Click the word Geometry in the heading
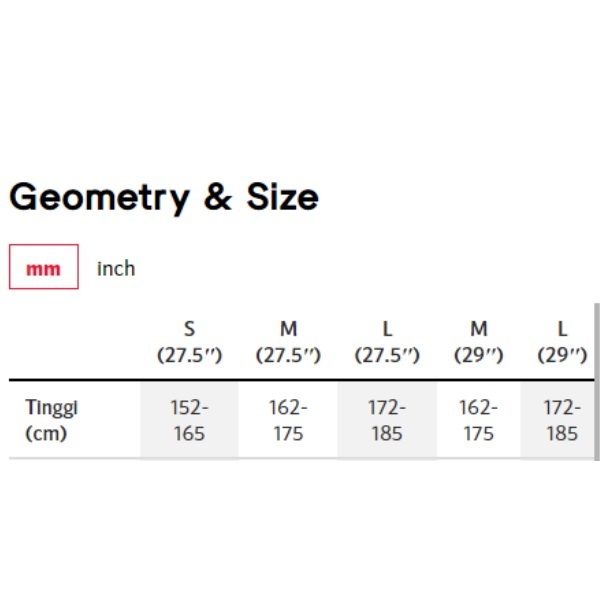600x600 pixels. (98, 197)
